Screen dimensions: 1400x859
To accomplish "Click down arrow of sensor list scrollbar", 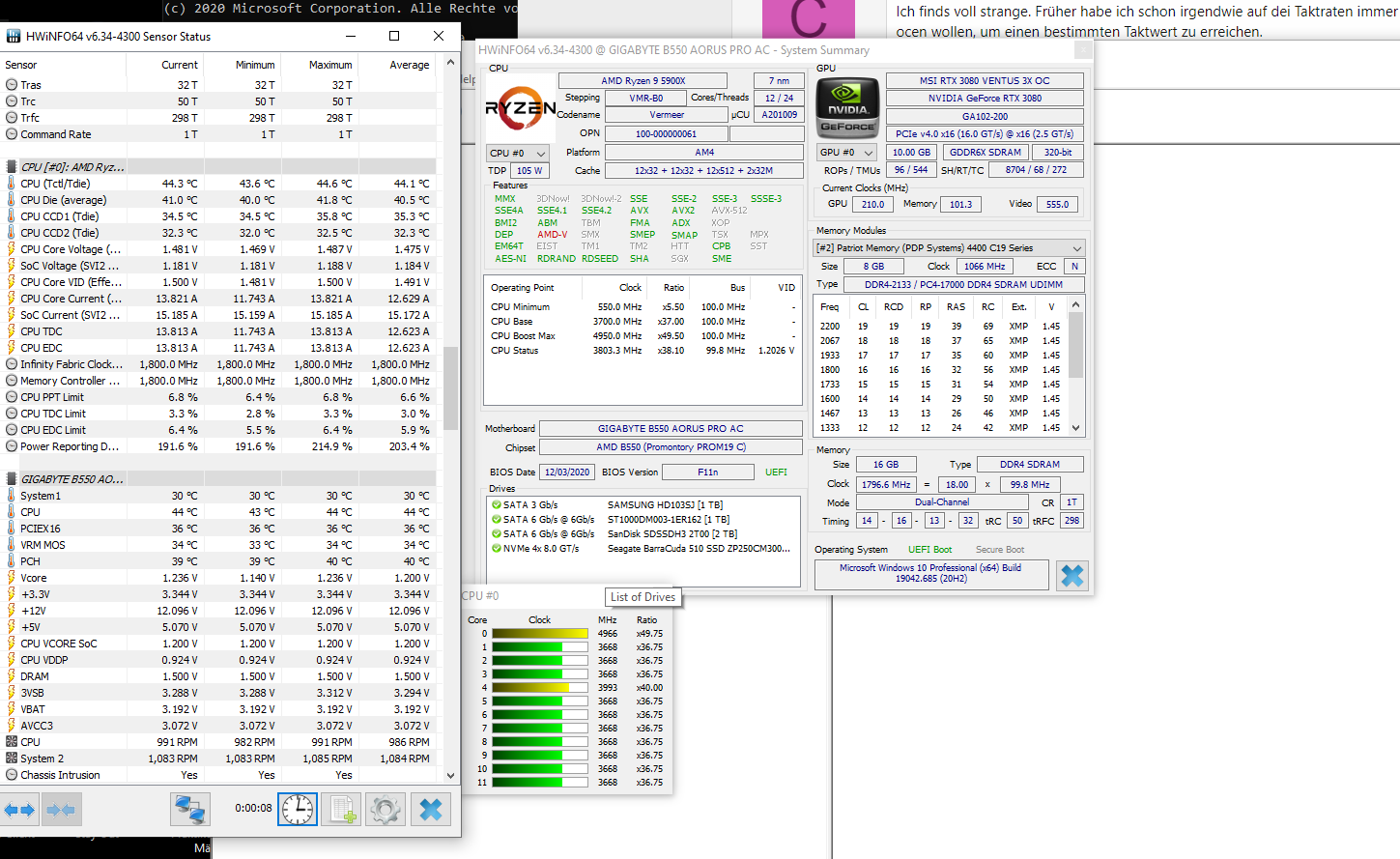I will coord(450,775).
